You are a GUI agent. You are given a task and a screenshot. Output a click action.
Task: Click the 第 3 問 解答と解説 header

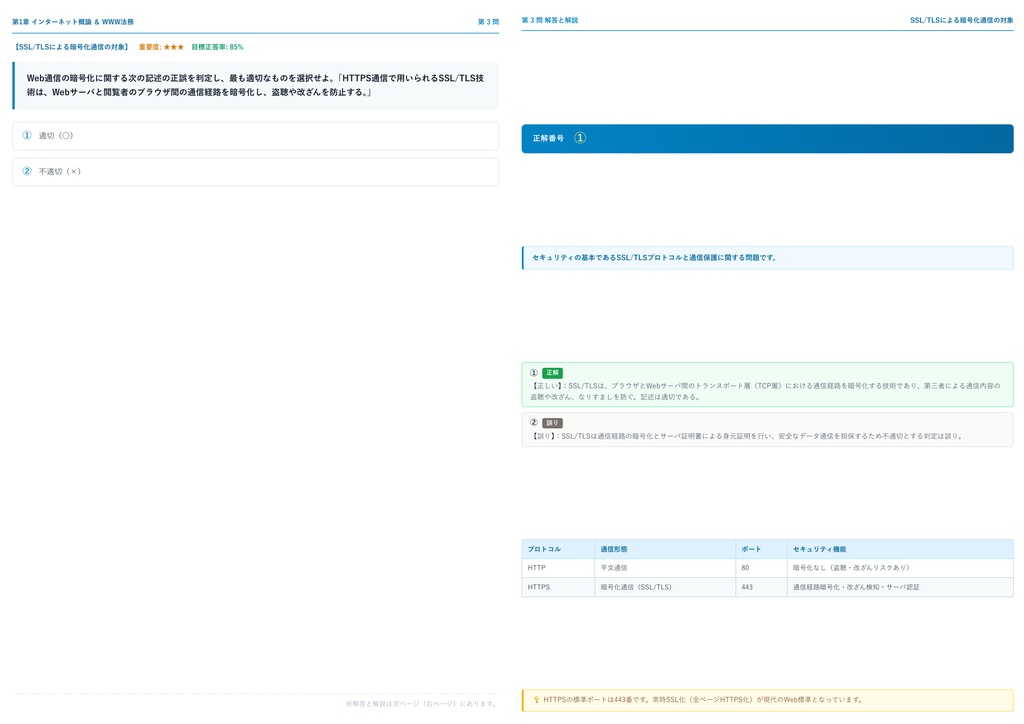coord(549,20)
